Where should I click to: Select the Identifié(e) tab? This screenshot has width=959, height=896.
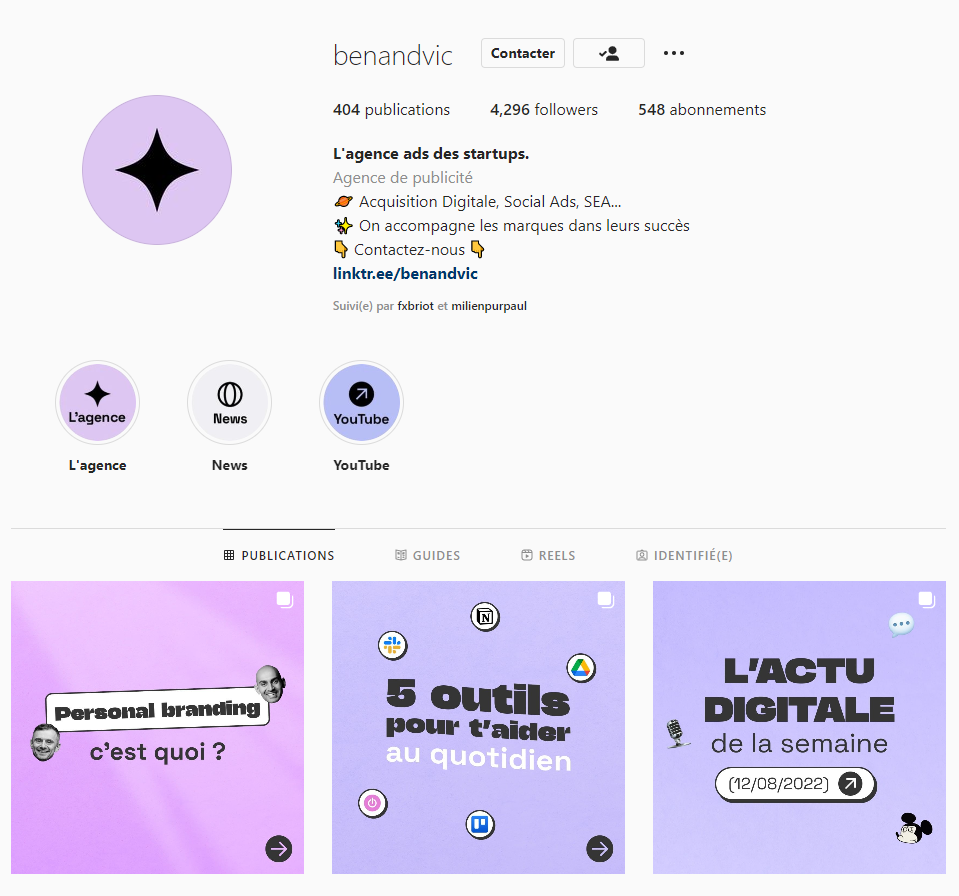point(684,555)
